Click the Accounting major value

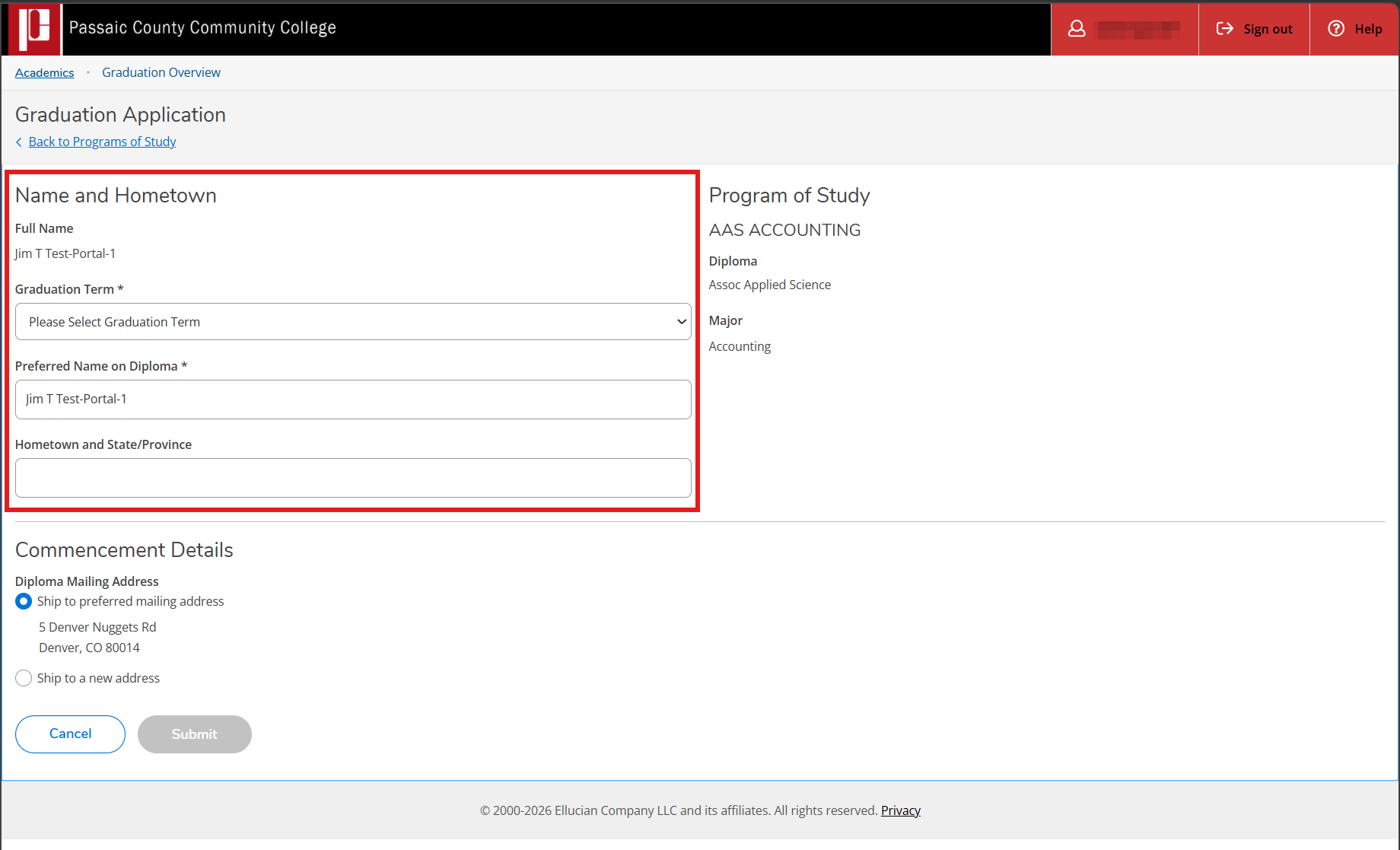[x=740, y=346]
